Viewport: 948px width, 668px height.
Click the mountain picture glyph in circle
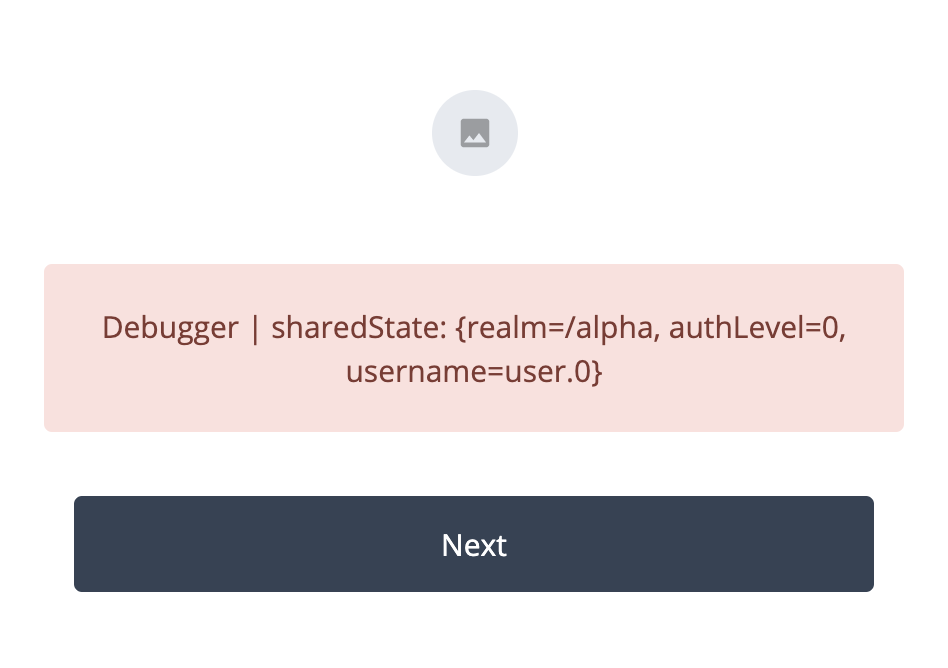coord(475,133)
